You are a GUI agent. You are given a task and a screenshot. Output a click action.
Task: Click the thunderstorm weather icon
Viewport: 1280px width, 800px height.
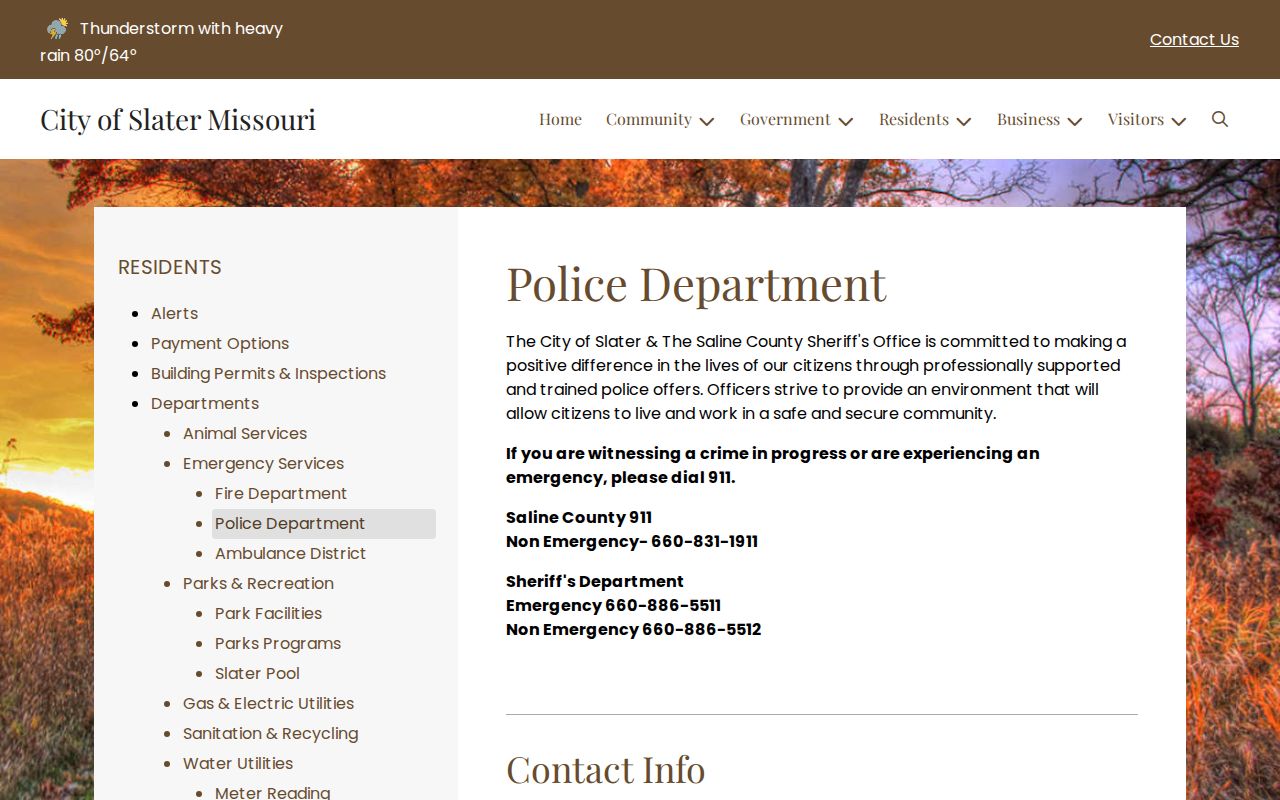57,28
